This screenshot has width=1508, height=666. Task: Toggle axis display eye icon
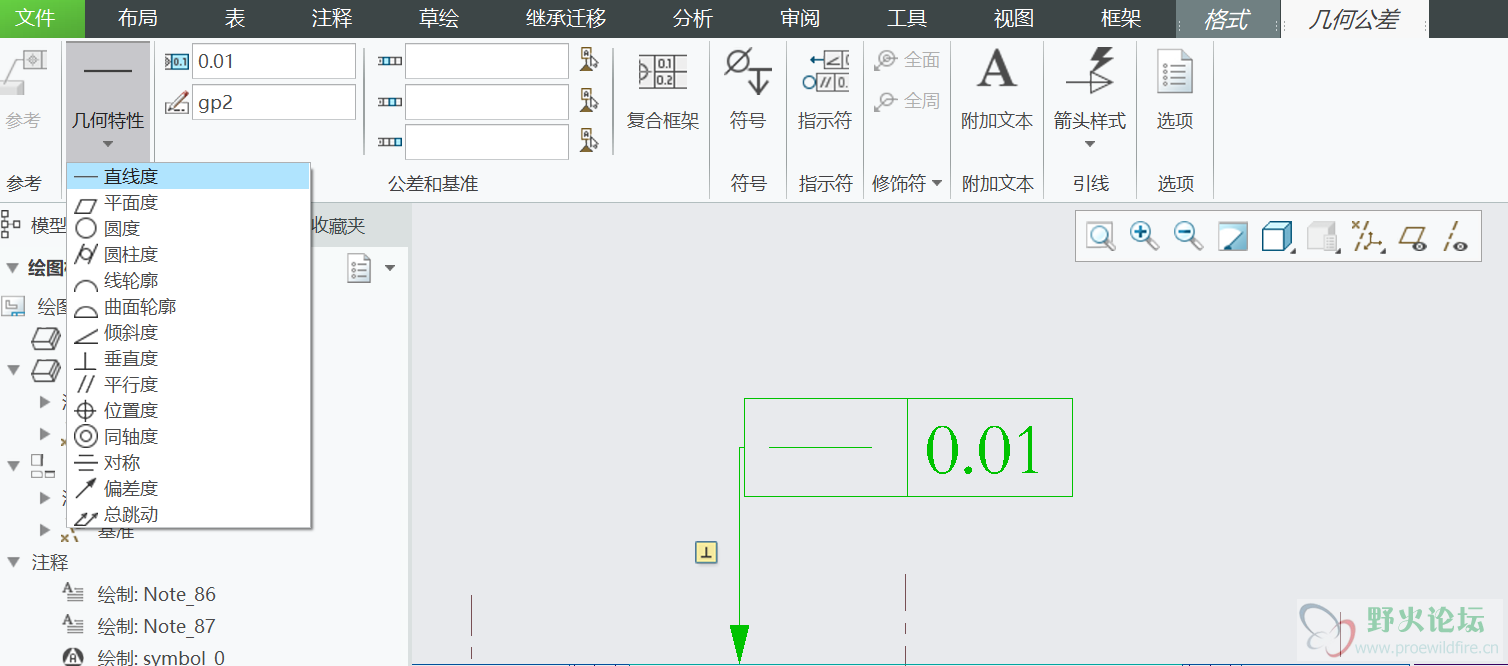click(x=1456, y=237)
